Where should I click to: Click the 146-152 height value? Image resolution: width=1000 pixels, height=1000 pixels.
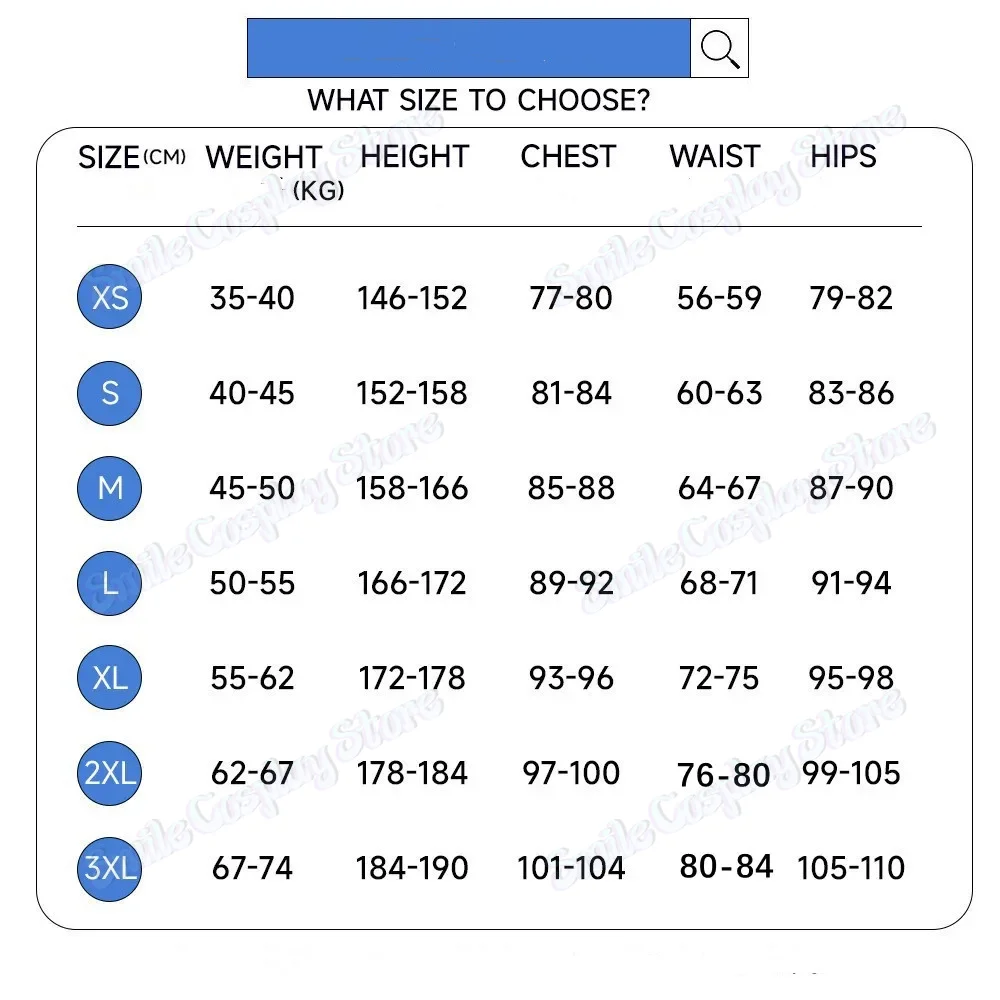click(x=412, y=298)
